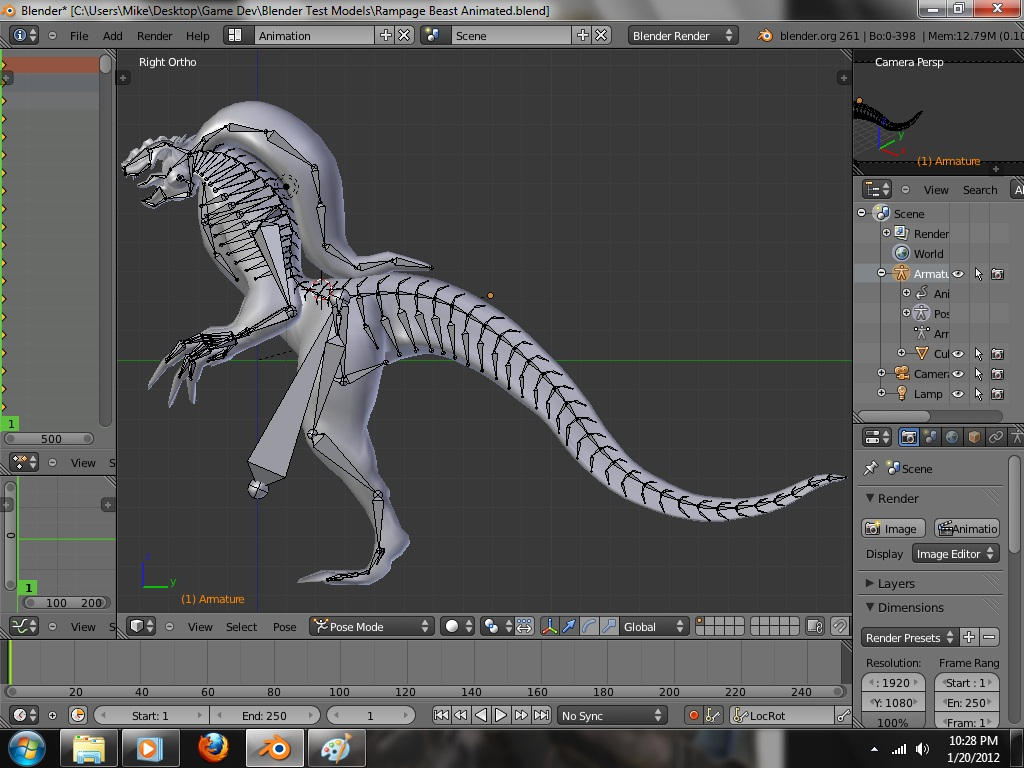
Task: Click the Image render button
Action: [893, 528]
